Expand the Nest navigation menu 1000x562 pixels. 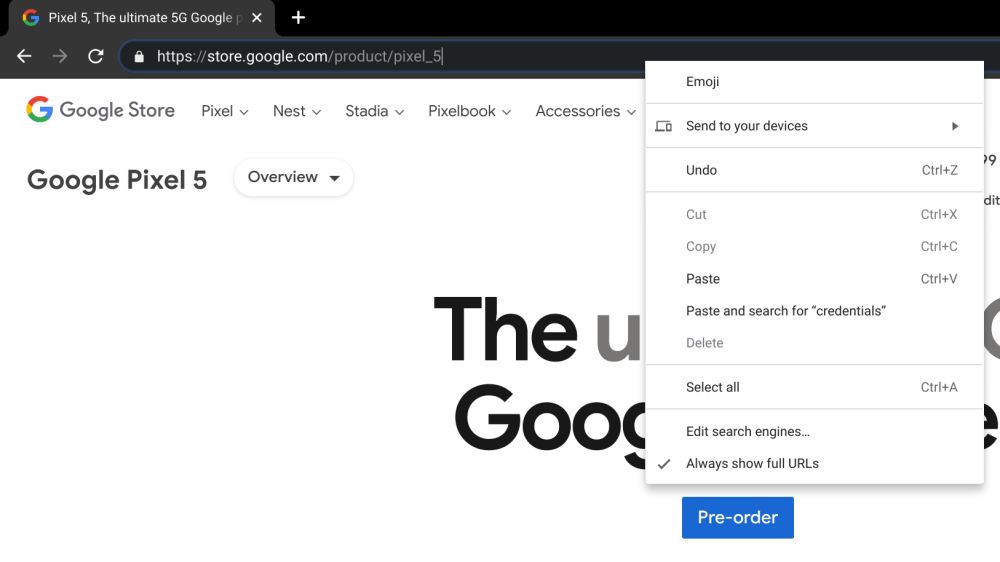point(296,111)
